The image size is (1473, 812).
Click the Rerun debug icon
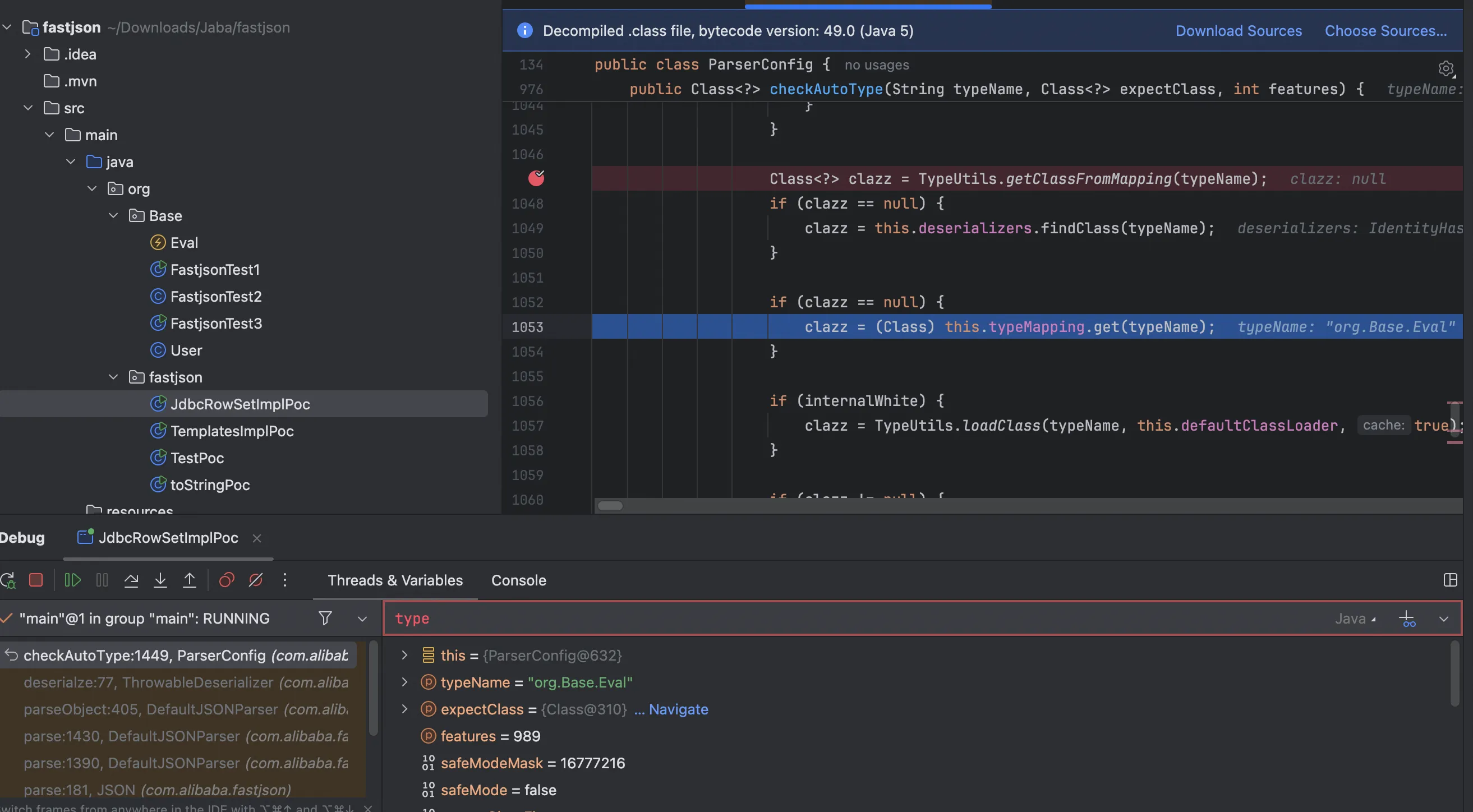[x=8, y=580]
